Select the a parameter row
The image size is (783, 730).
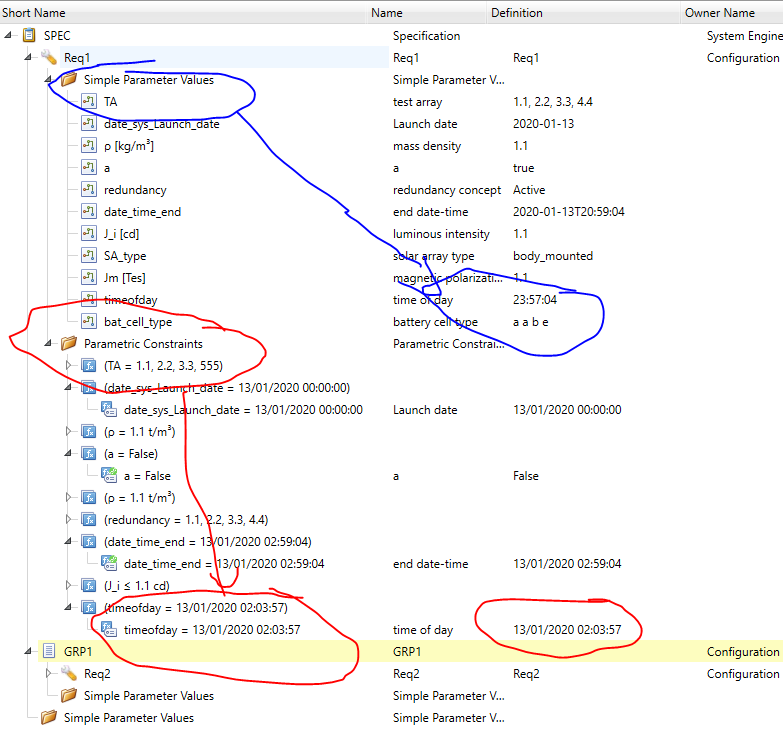[107, 168]
